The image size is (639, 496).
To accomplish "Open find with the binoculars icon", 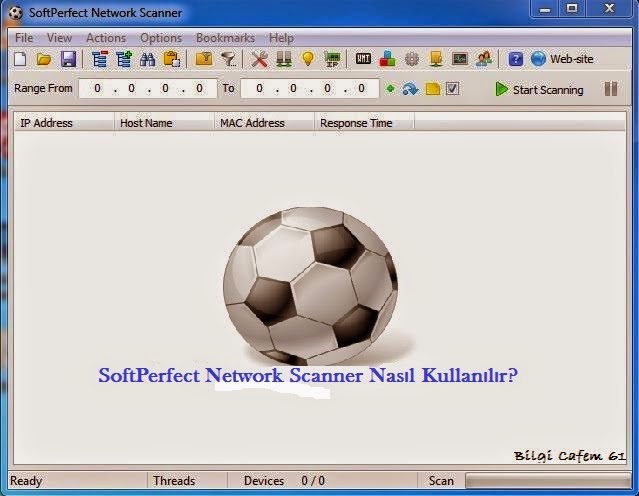I will pyautogui.click(x=148, y=60).
